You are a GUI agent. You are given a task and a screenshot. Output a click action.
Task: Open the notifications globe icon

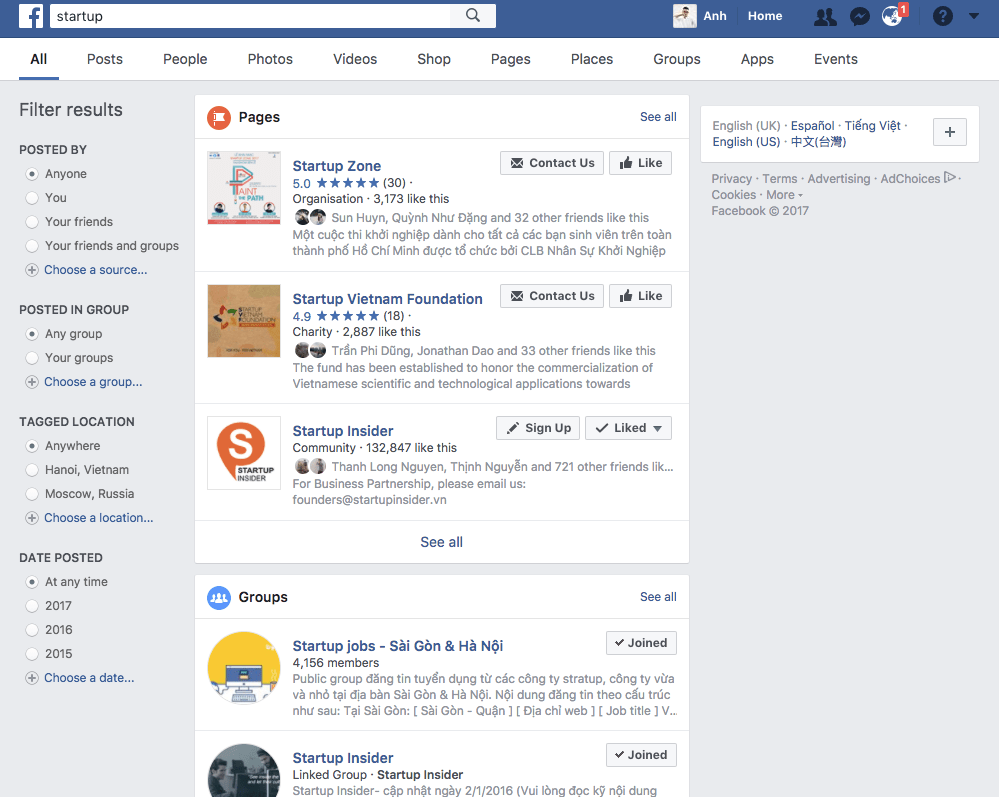(x=892, y=16)
